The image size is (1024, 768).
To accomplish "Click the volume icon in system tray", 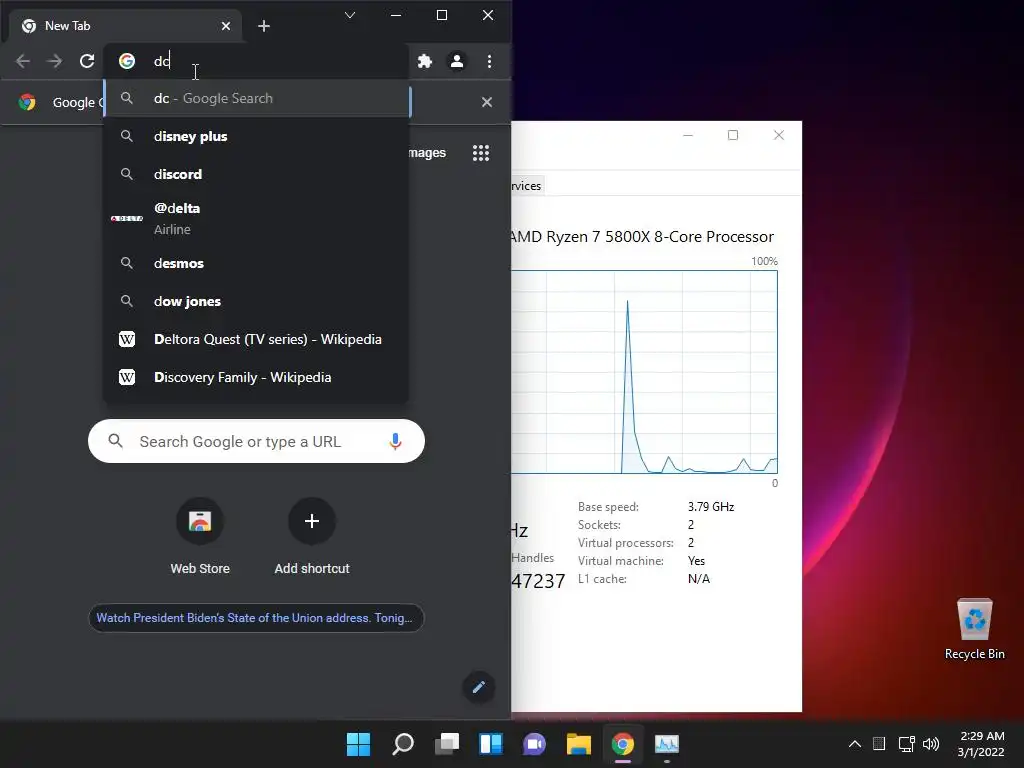I will point(931,744).
